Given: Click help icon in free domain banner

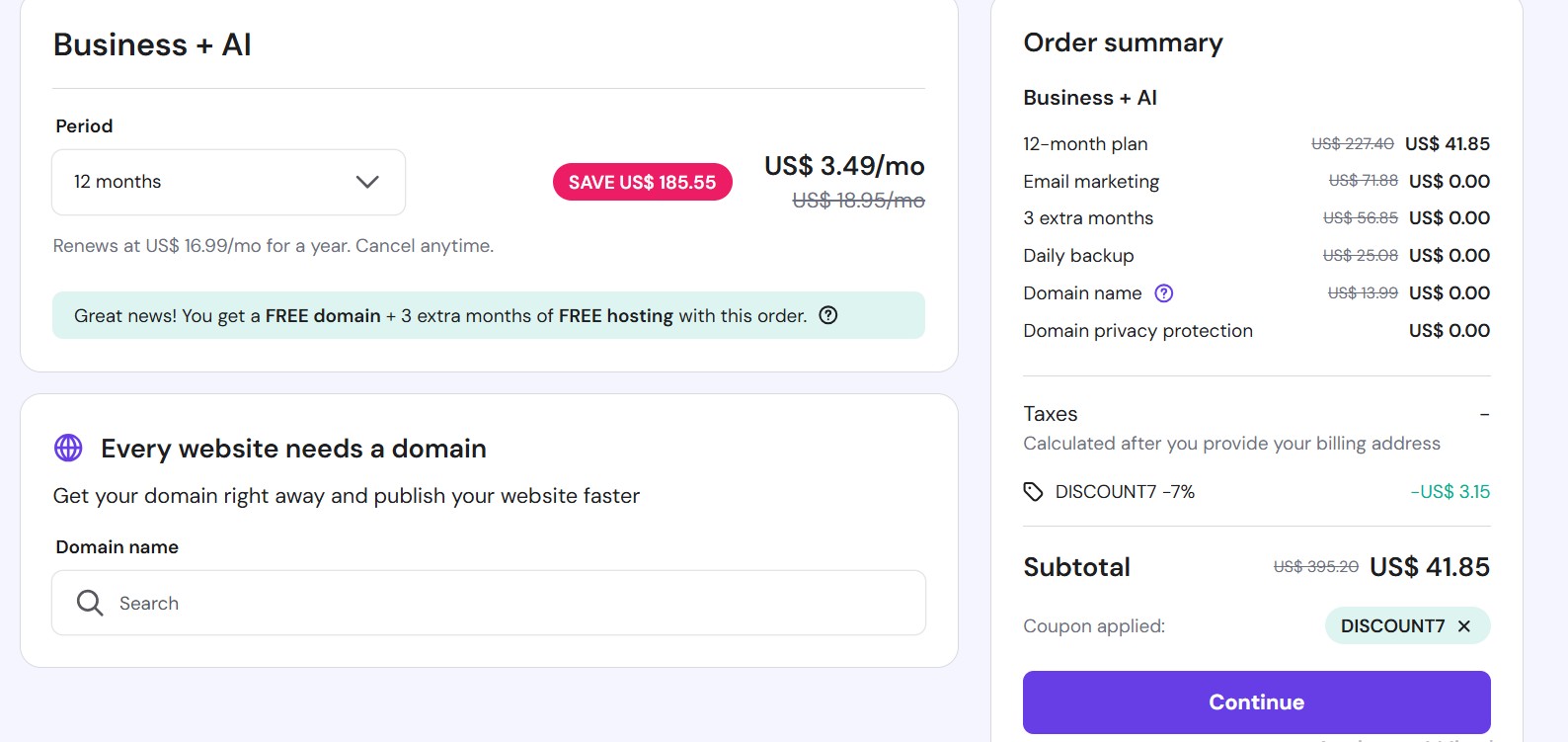Looking at the screenshot, I should pyautogui.click(x=828, y=315).
